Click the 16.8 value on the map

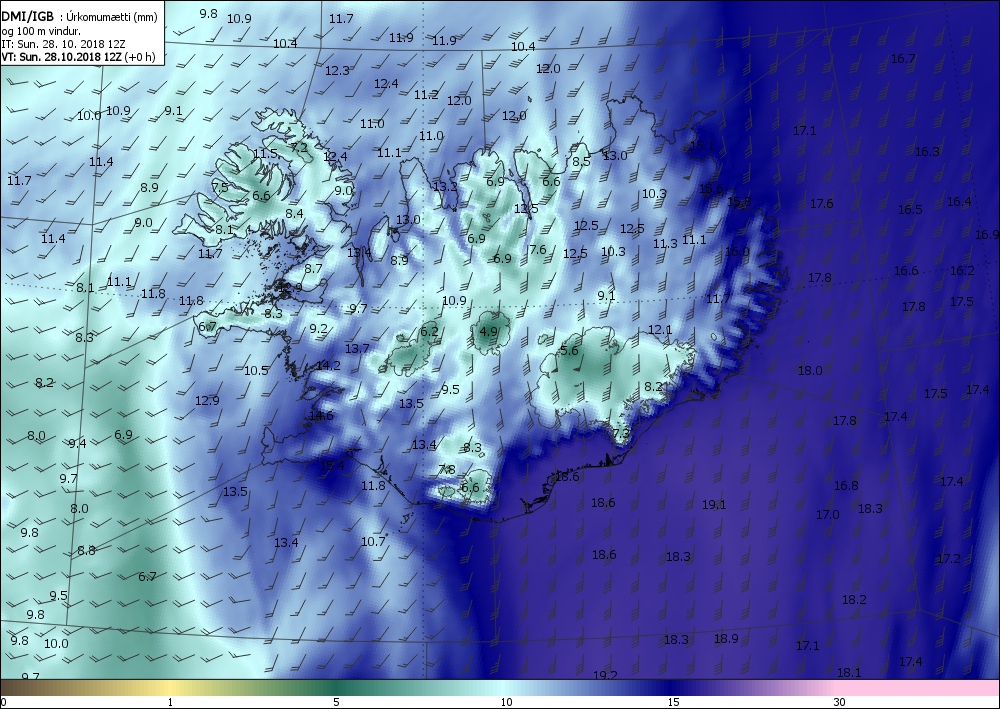(846, 486)
